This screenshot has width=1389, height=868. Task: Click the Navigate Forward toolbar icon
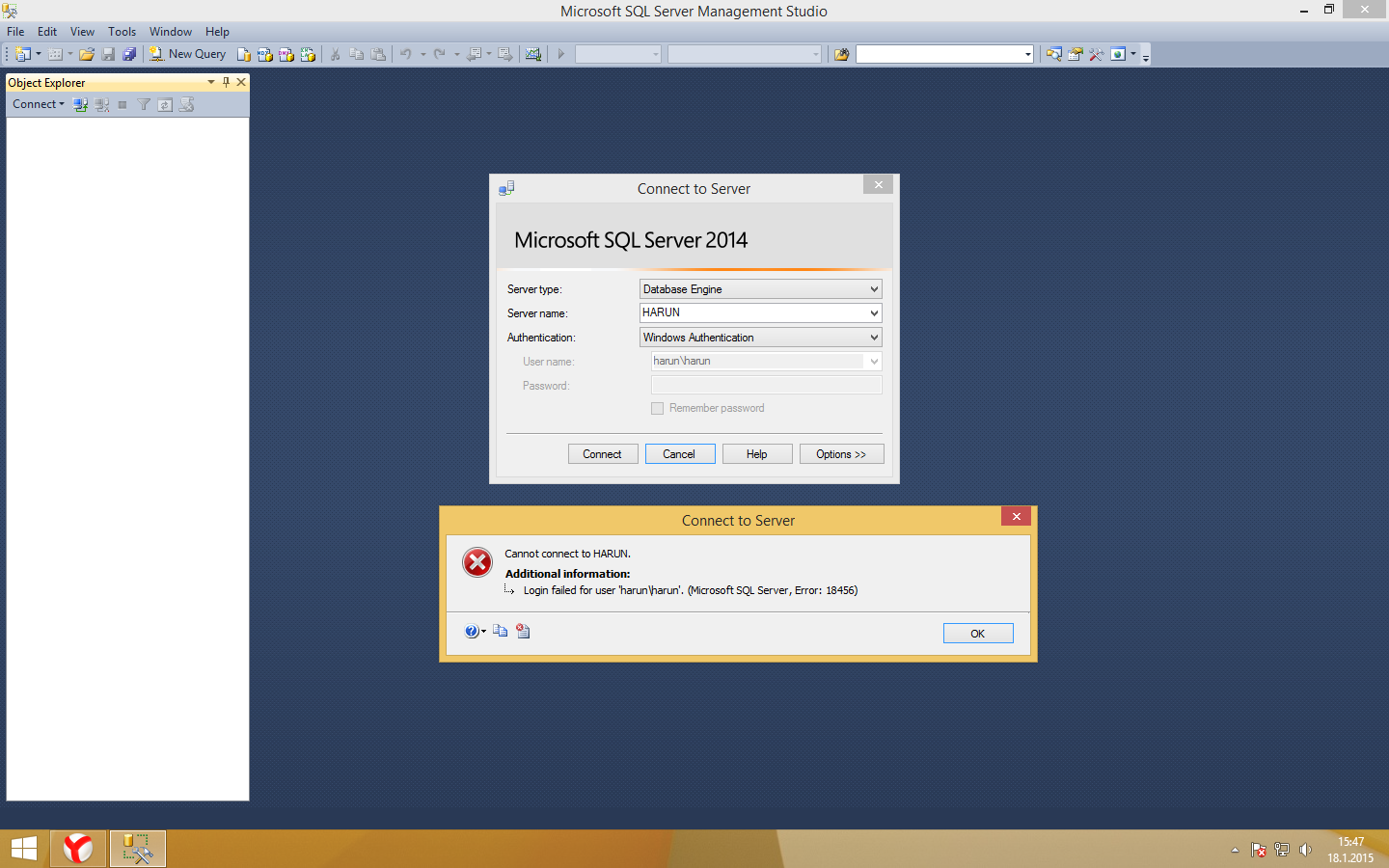point(504,54)
